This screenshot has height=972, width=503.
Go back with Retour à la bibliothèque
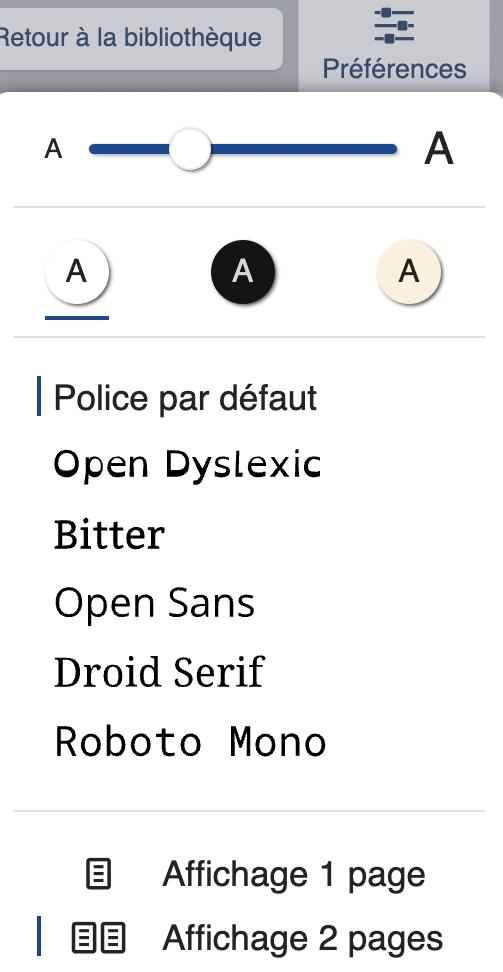pyautogui.click(x=130, y=37)
